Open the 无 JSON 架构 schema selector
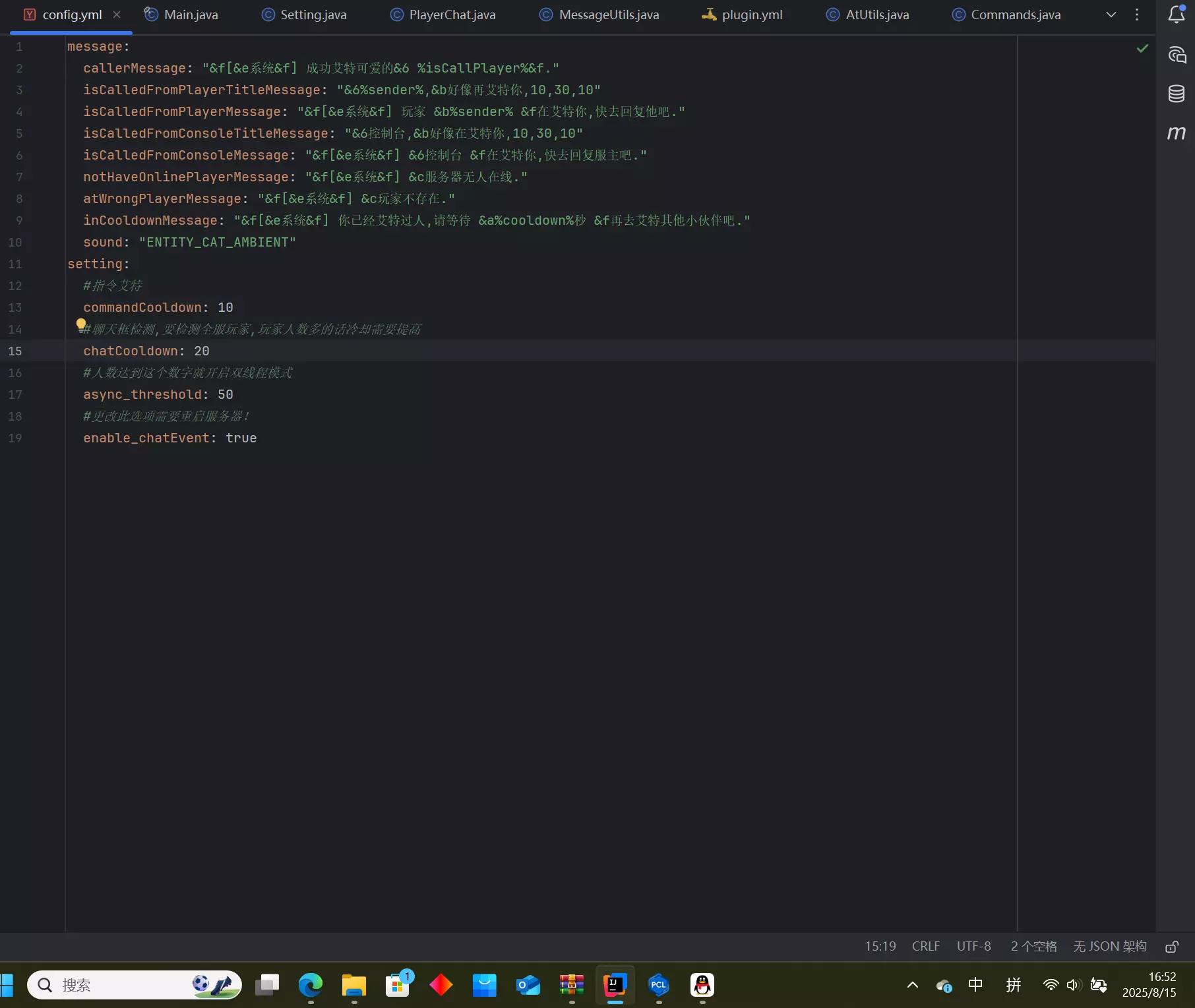This screenshot has width=1195, height=1008. 1110,946
